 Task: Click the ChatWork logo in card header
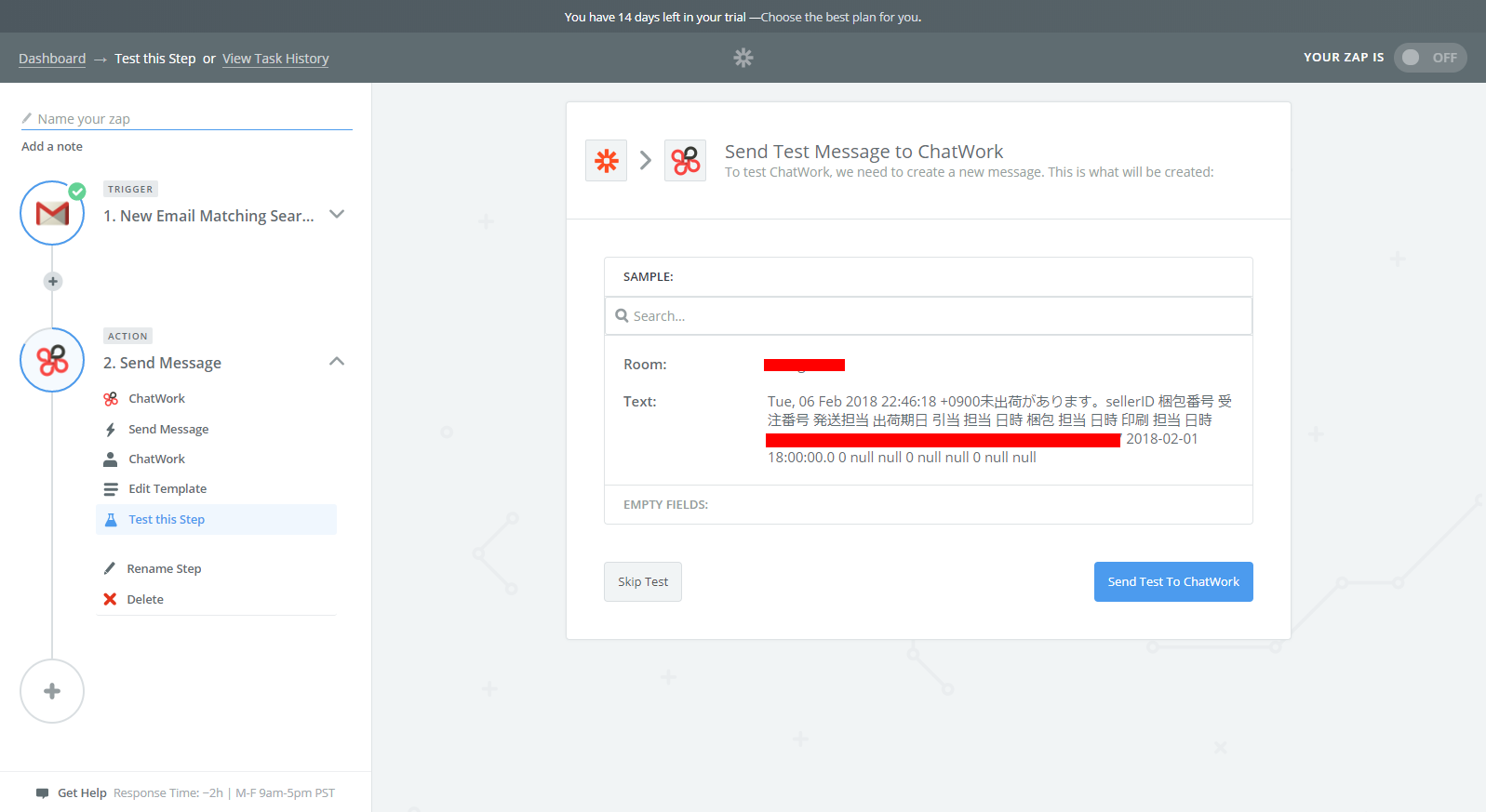tap(685, 160)
